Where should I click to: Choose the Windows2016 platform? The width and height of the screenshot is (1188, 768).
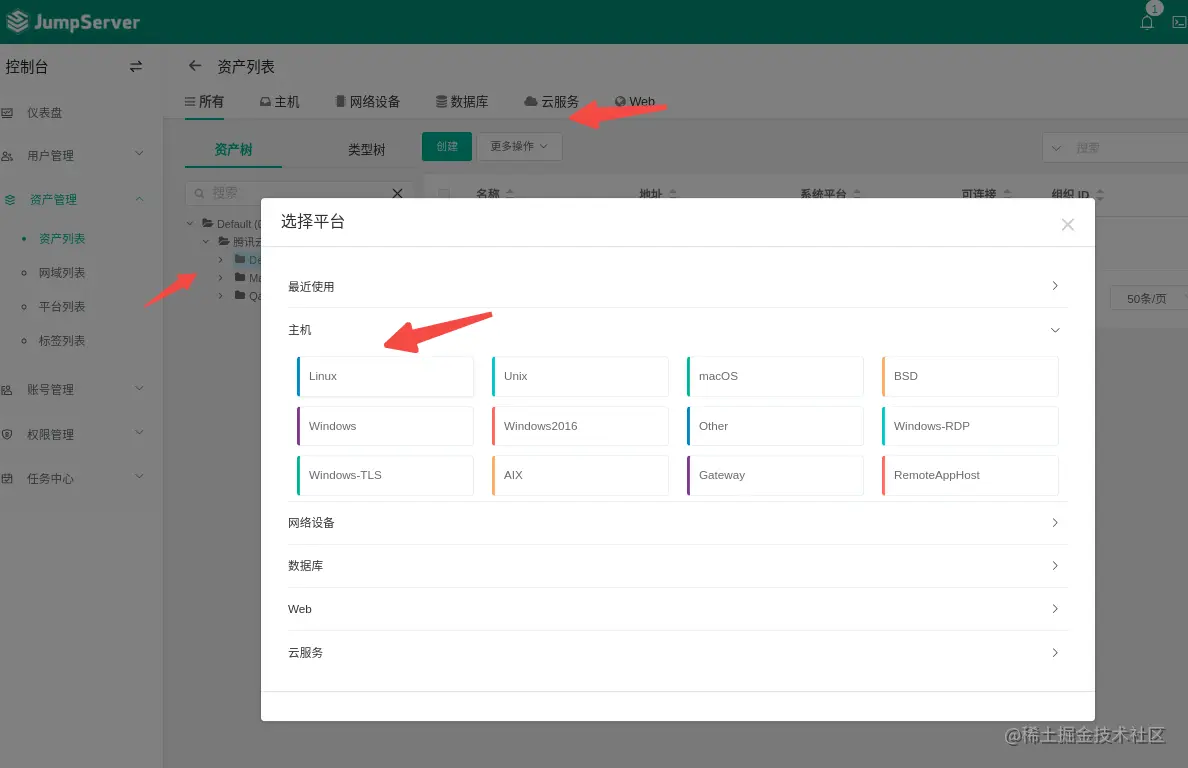580,426
